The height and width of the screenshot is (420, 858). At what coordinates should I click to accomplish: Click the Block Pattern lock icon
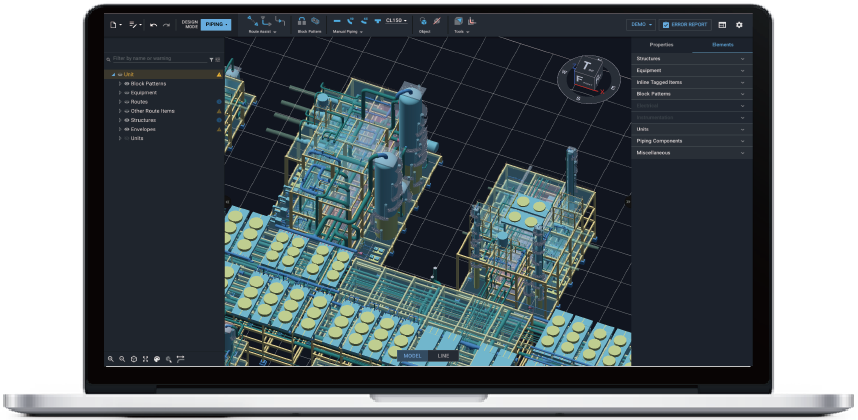tap(302, 21)
